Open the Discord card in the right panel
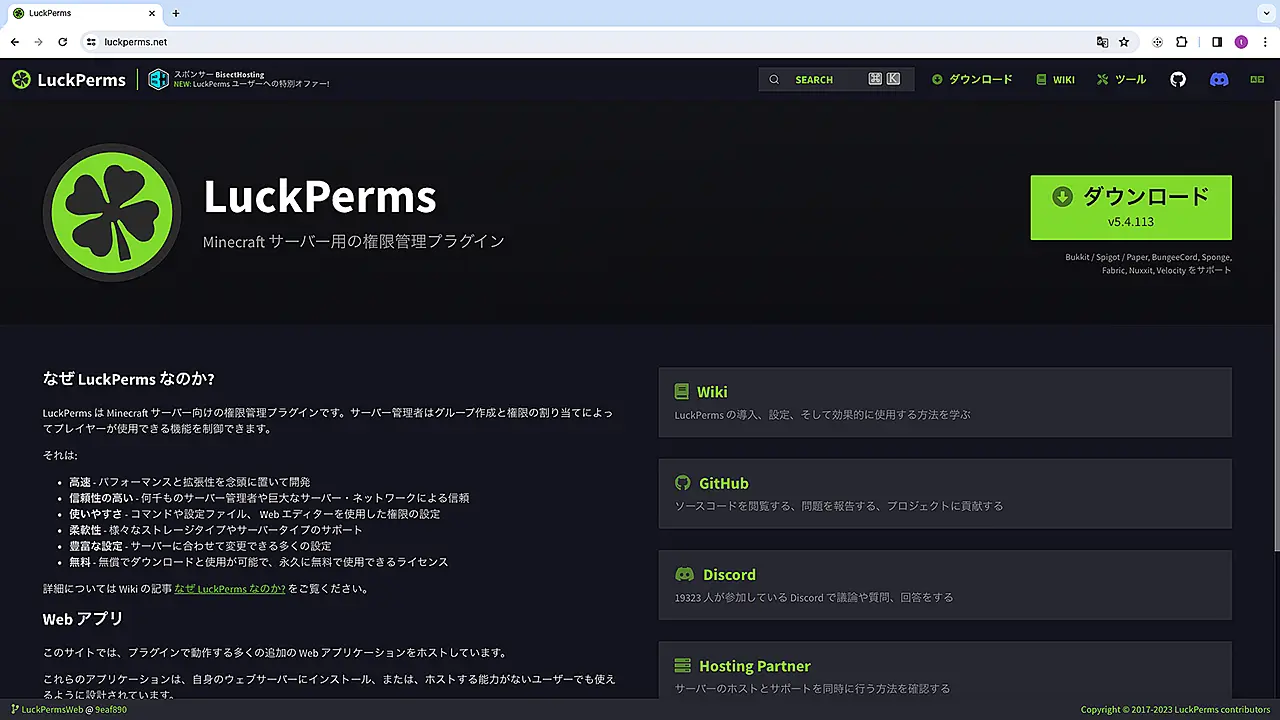Screen dimensions: 1280x720 pos(944,584)
